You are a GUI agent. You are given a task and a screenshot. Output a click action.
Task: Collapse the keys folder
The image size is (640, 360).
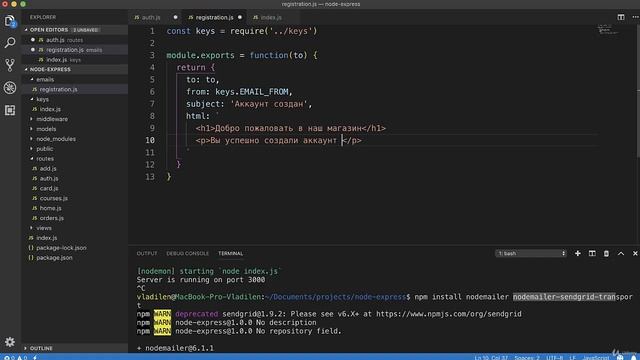coord(42,99)
